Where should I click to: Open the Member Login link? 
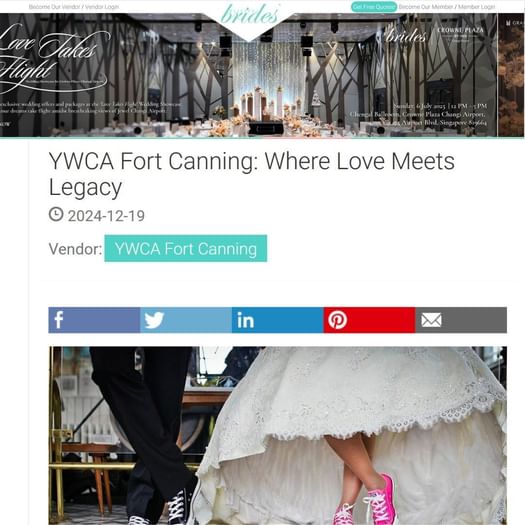coord(476,7)
